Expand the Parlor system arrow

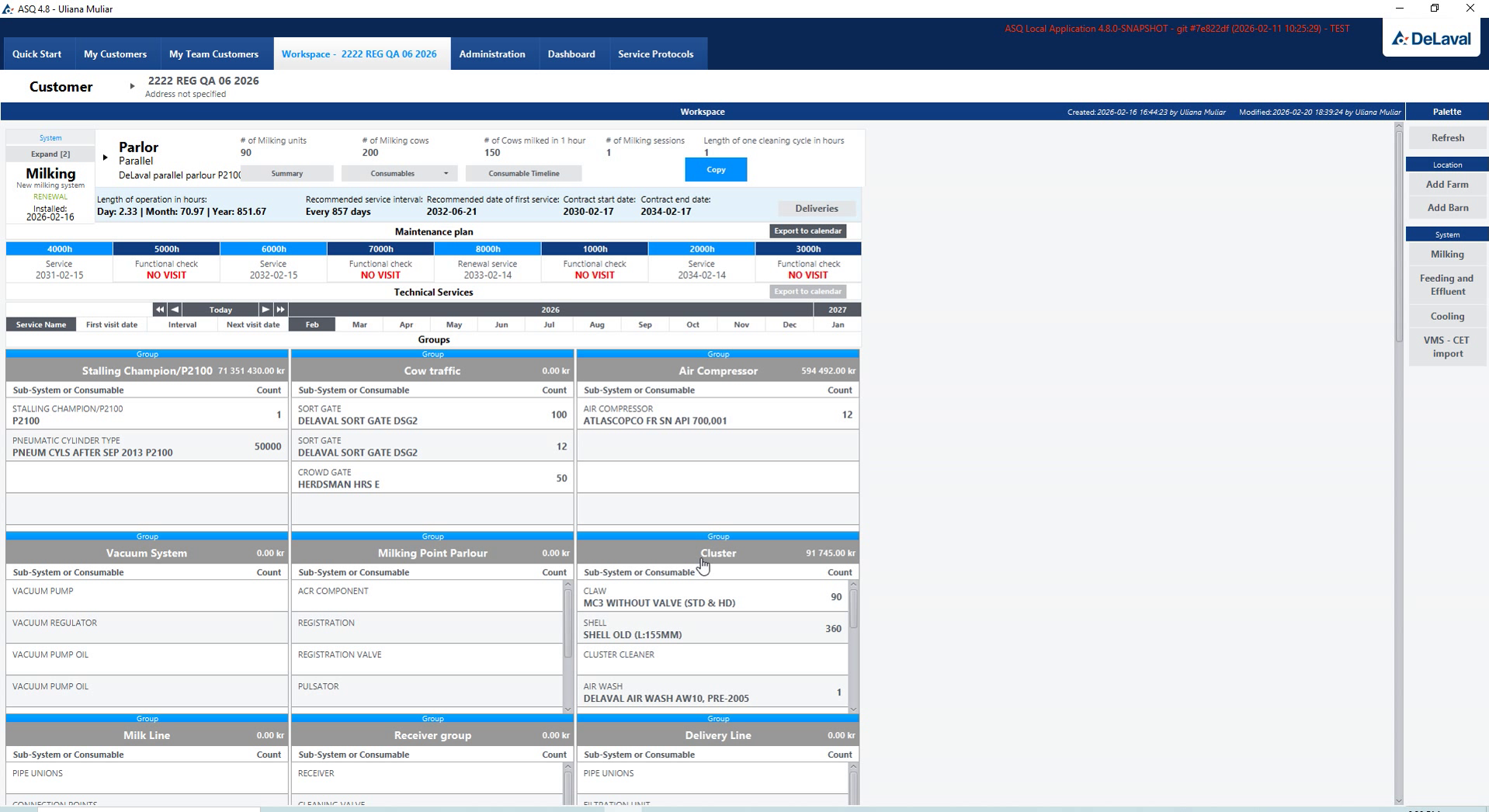[106, 158]
